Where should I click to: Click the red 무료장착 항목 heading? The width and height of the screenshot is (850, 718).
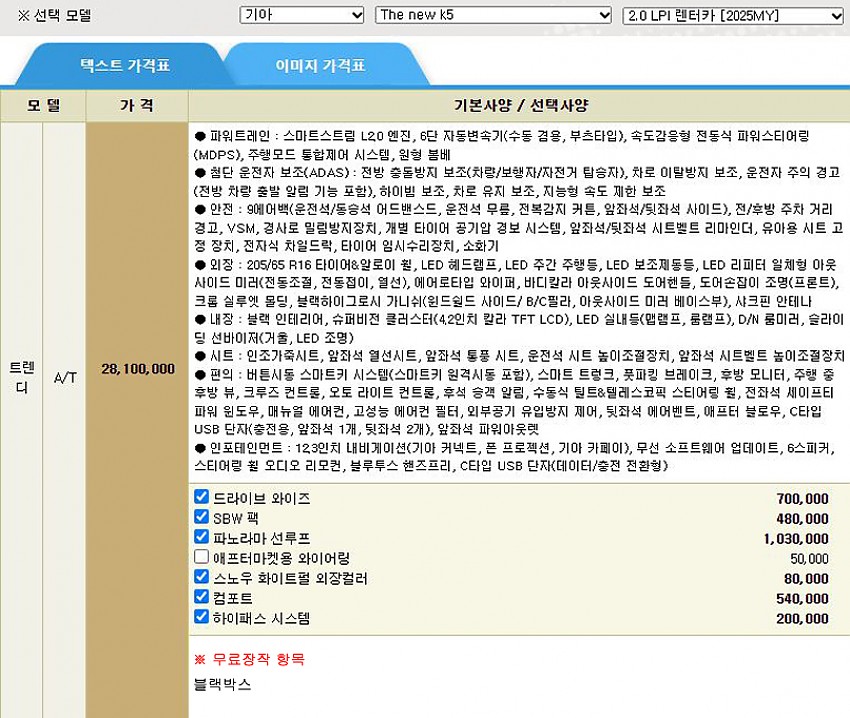pyautogui.click(x=249, y=659)
